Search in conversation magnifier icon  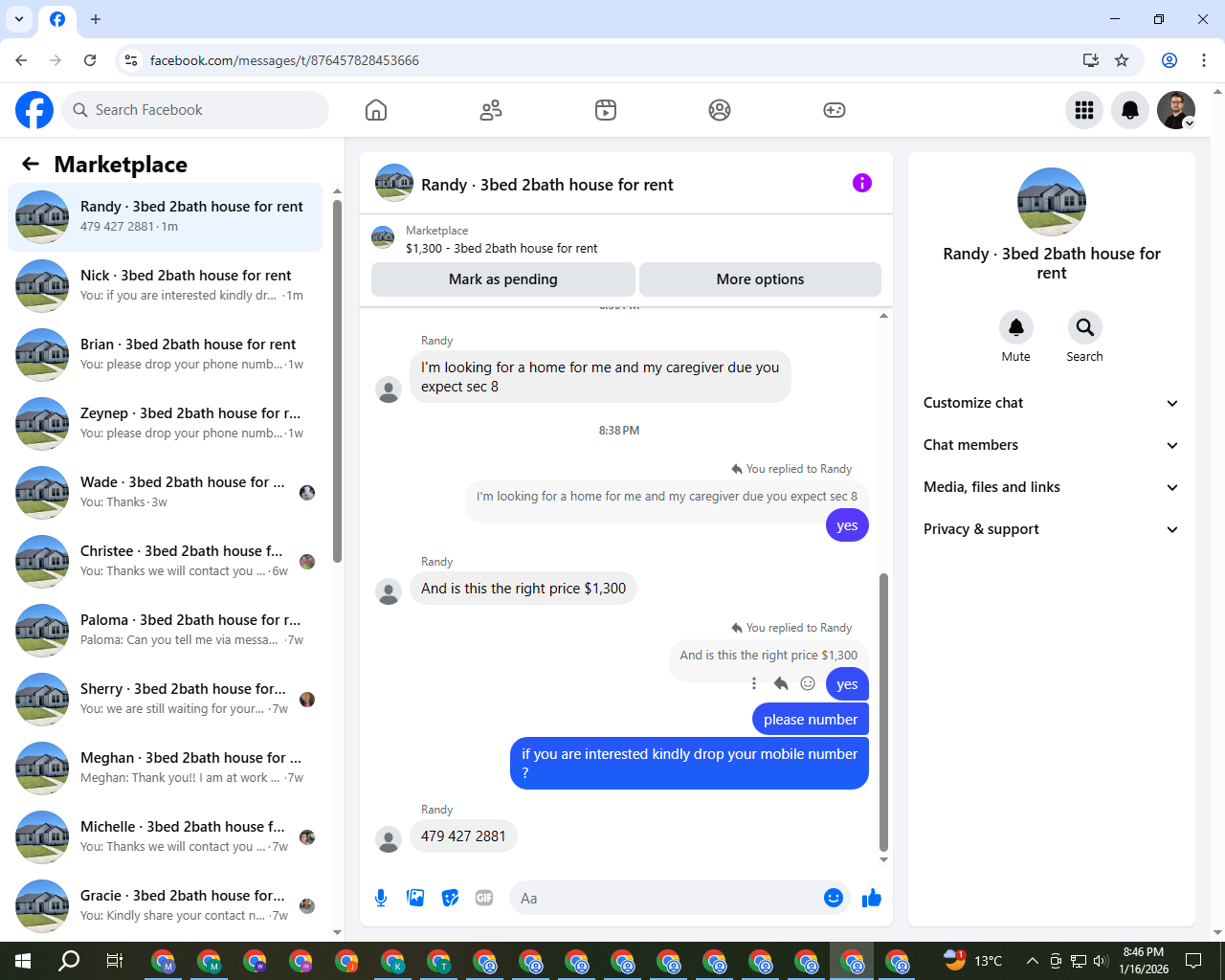1084,327
